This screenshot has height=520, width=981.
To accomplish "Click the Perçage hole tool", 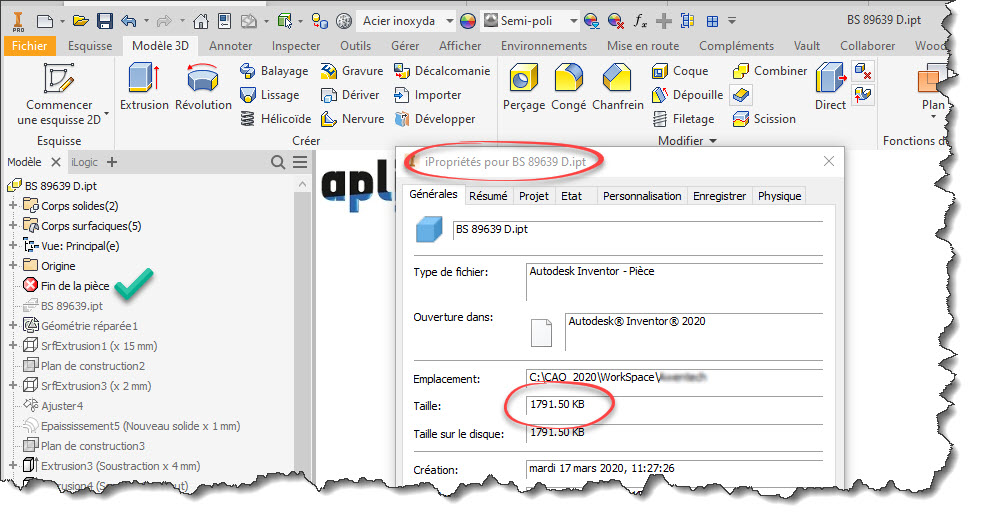I will click(524, 86).
